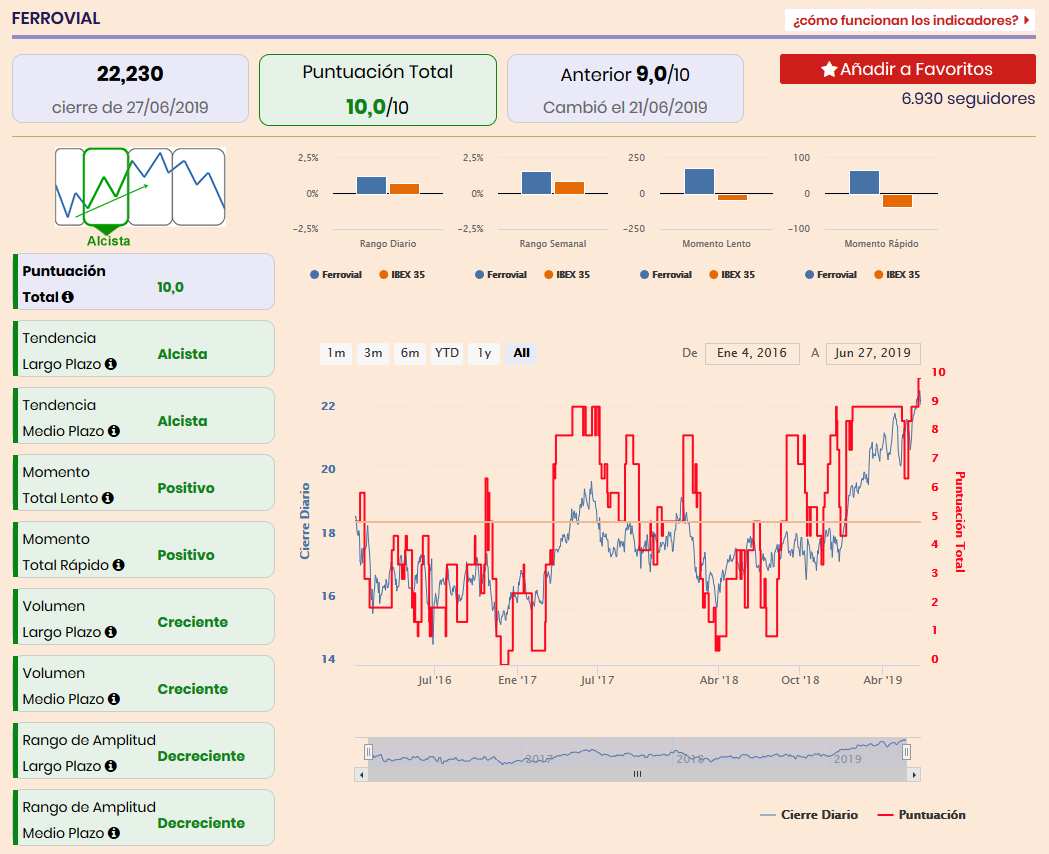Click the 22,230 closing price card
1049x854 pixels.
click(x=130, y=89)
